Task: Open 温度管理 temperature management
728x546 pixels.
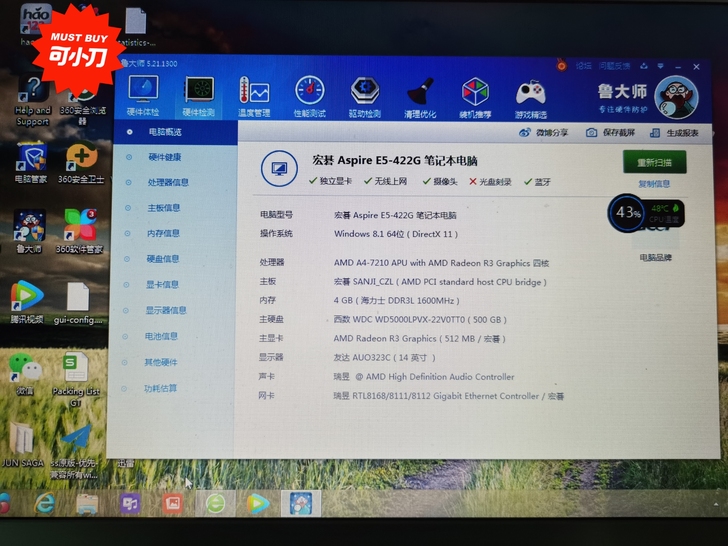Action: tap(254, 97)
